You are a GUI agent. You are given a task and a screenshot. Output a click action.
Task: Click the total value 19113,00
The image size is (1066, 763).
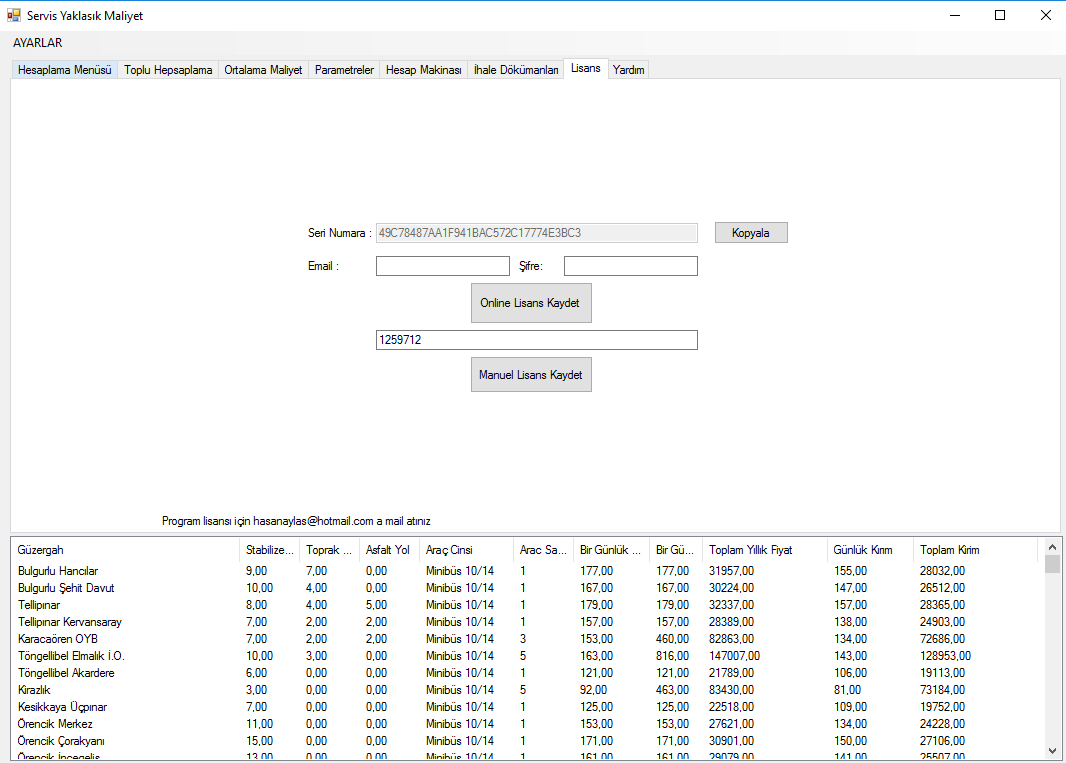(942, 673)
